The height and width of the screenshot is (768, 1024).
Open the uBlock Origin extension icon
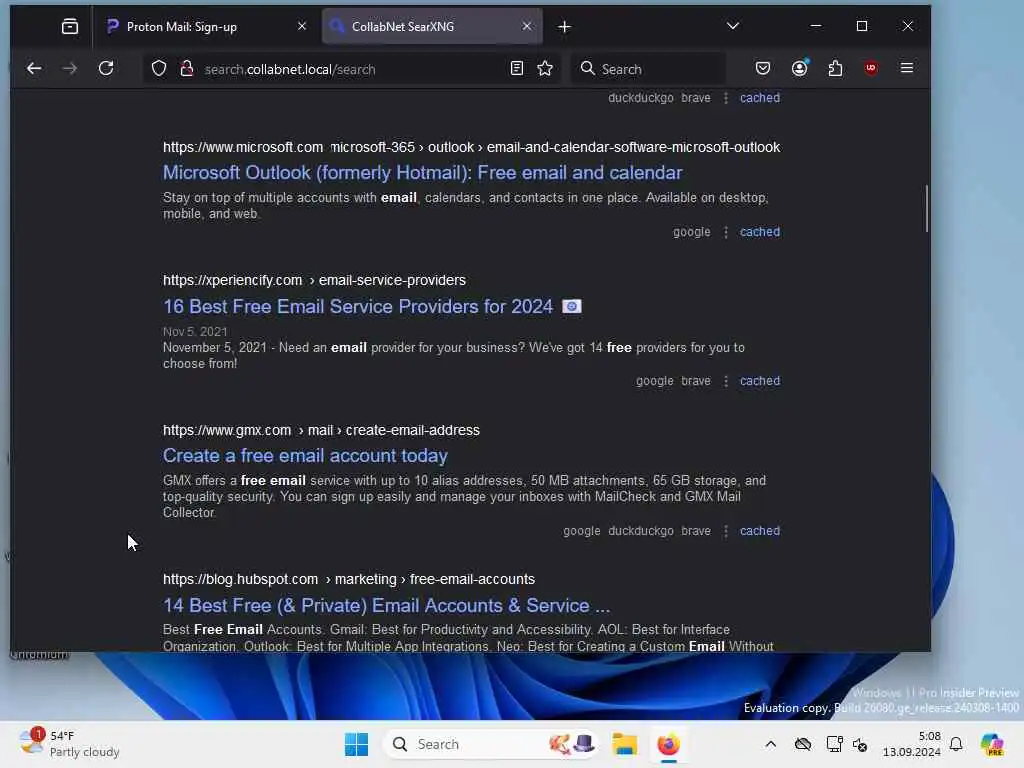point(871,69)
